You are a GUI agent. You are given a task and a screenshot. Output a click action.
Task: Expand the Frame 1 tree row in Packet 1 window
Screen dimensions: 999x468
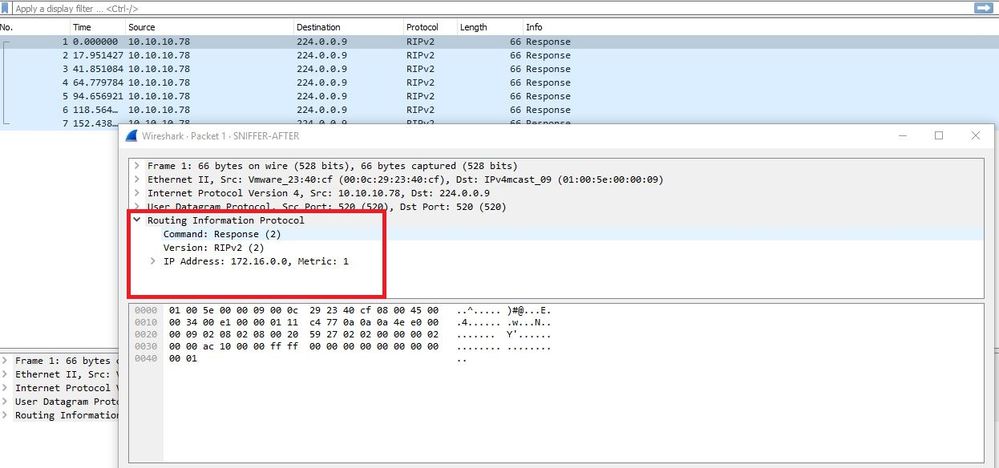pyautogui.click(x=137, y=166)
